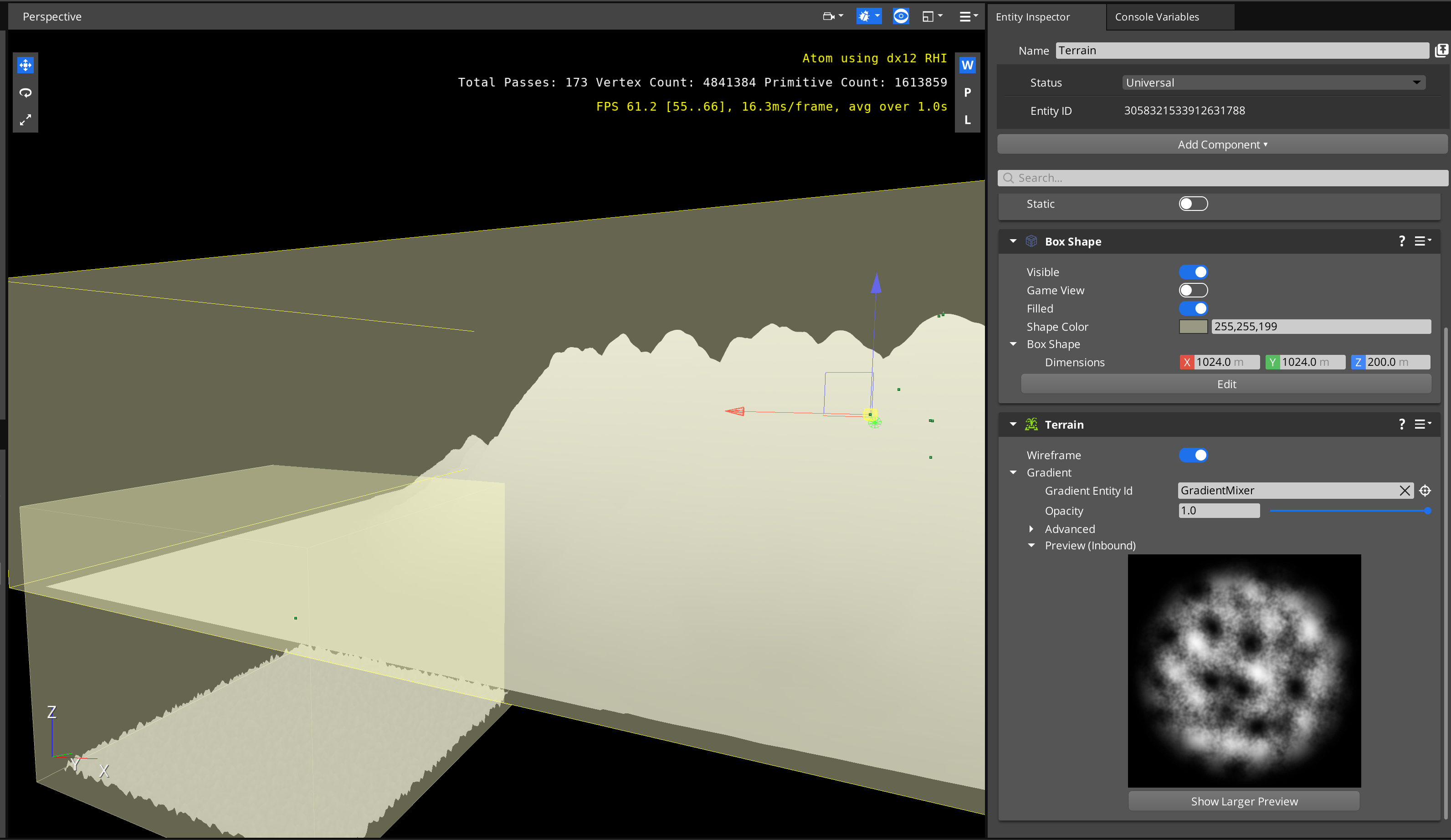The width and height of the screenshot is (1451, 840).
Task: Select the Entity Inspector tab
Action: pos(1033,17)
